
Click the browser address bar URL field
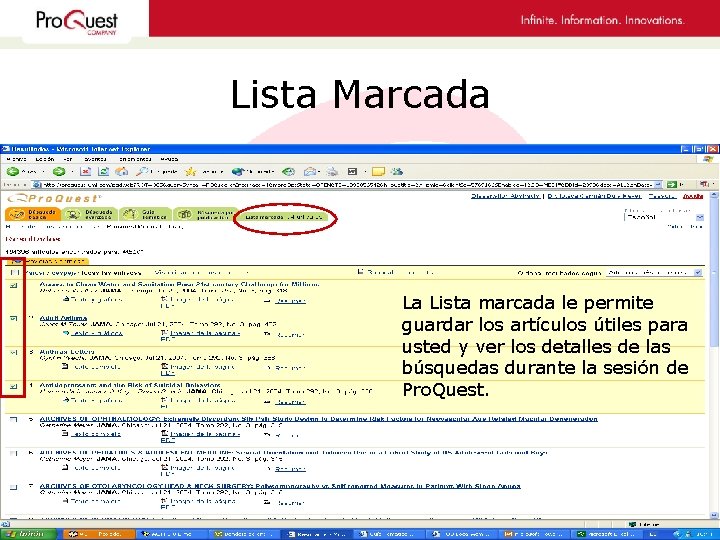[x=347, y=185]
